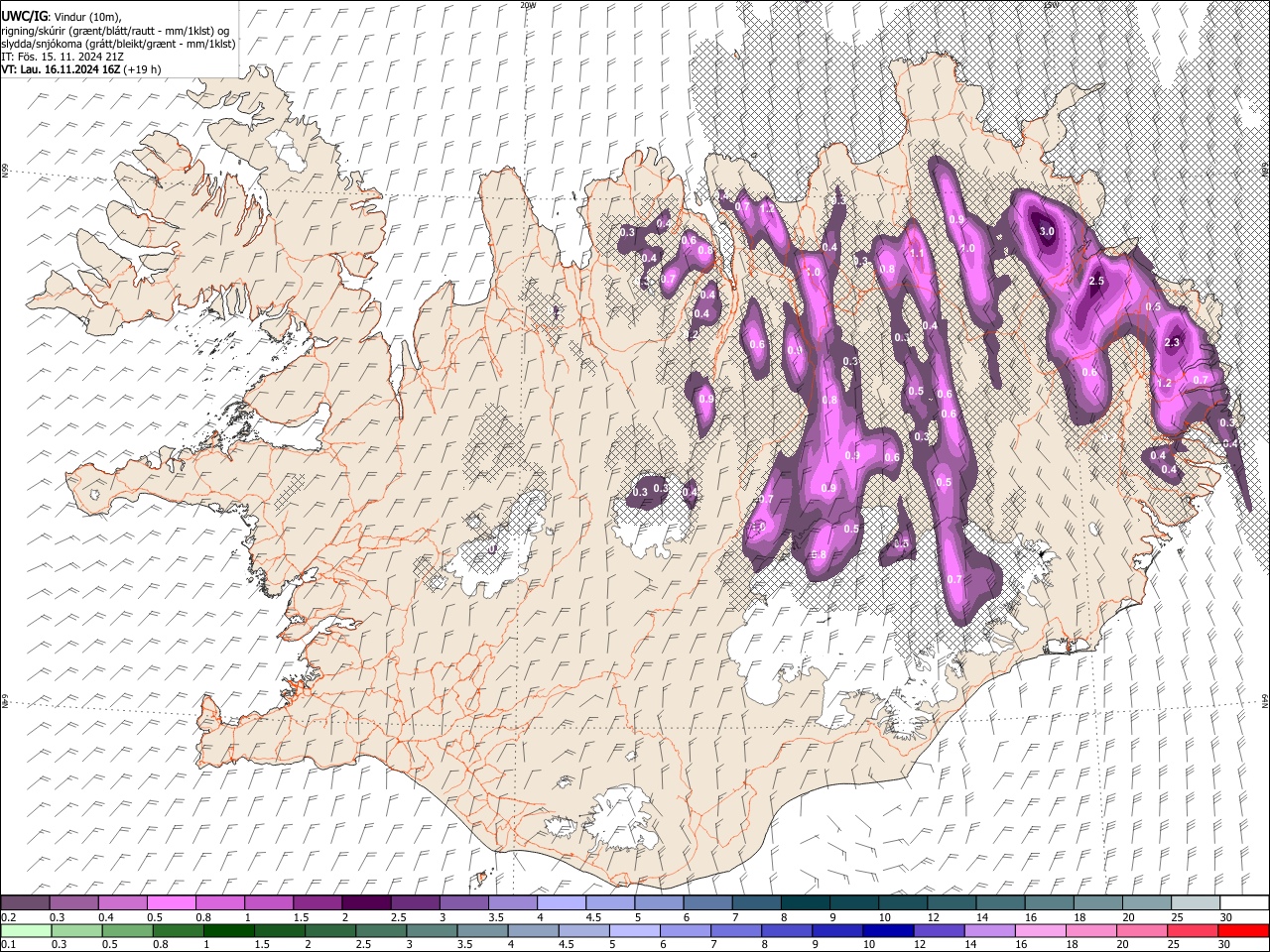Click the 'slydda/snjókoma' description line
The height and width of the screenshot is (952, 1270).
pyautogui.click(x=118, y=44)
